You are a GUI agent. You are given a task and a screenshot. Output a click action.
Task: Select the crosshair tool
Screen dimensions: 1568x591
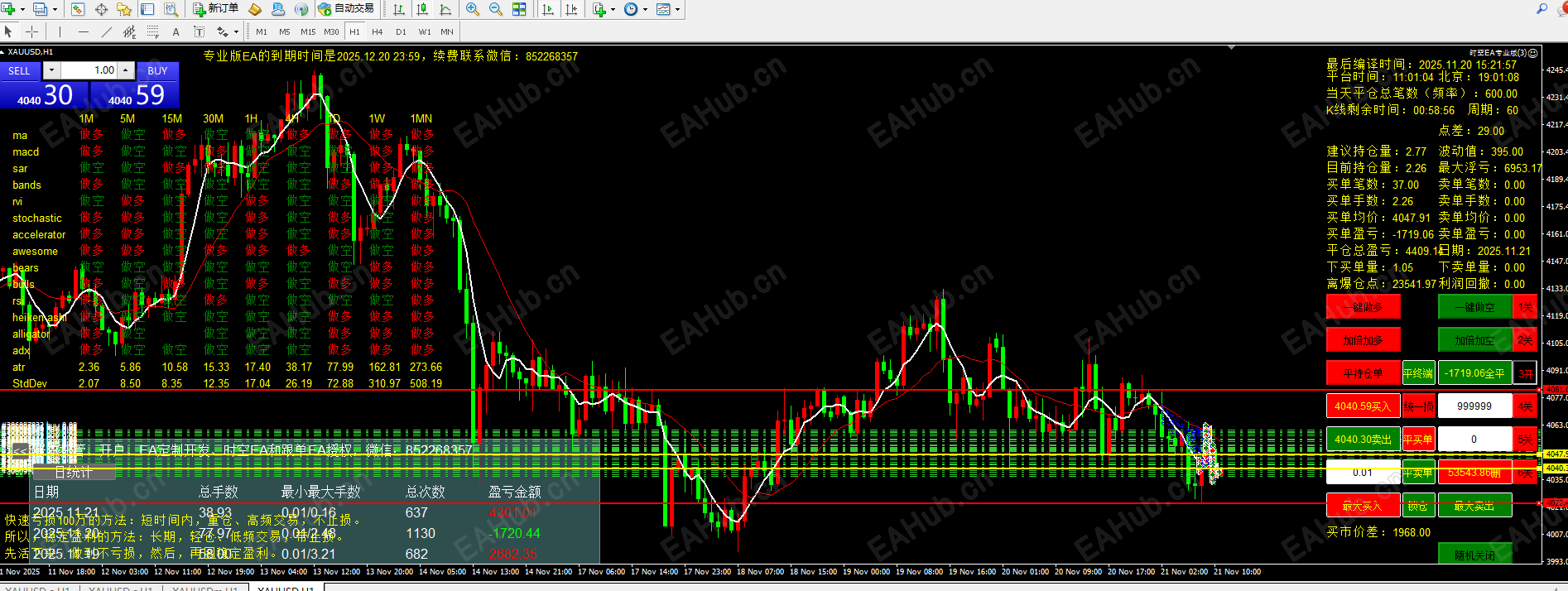[x=31, y=31]
